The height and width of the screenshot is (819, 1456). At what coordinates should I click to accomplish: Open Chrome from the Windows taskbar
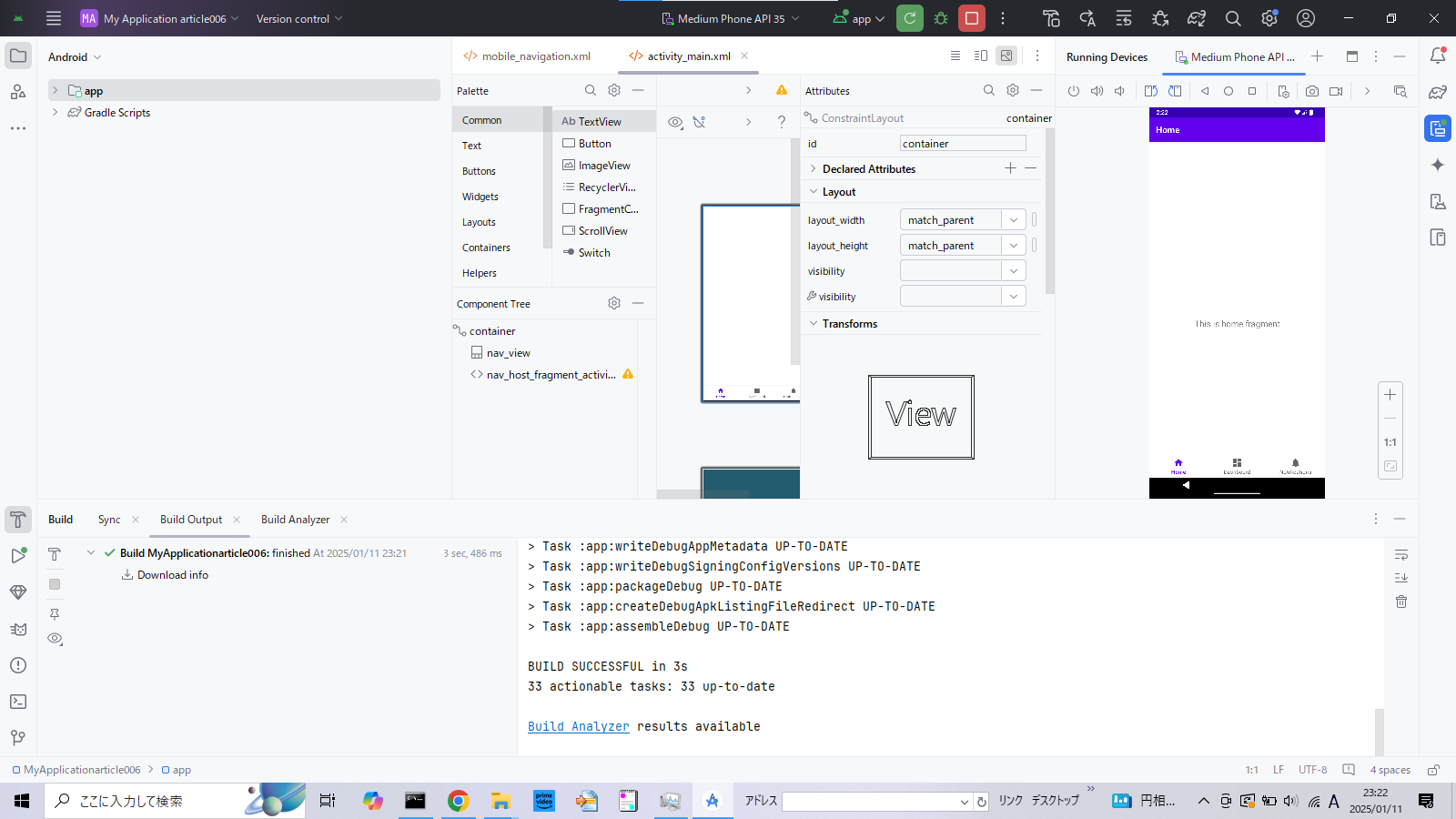click(459, 801)
